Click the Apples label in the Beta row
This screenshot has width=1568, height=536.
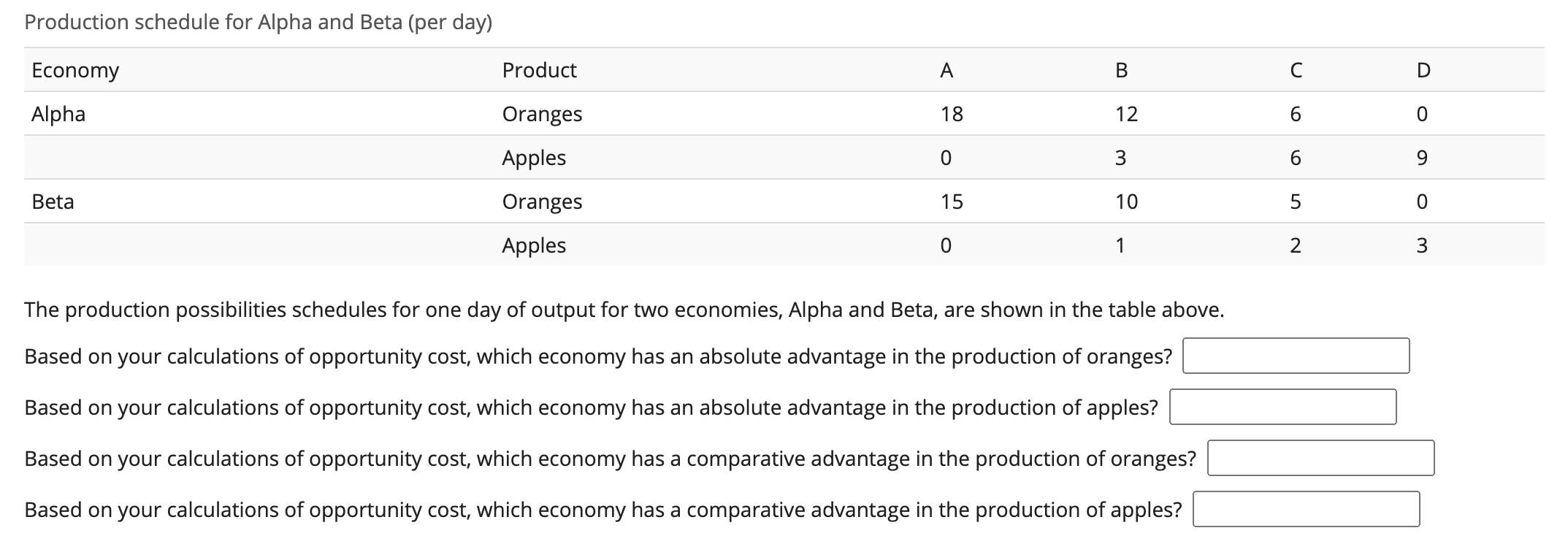pos(534,245)
